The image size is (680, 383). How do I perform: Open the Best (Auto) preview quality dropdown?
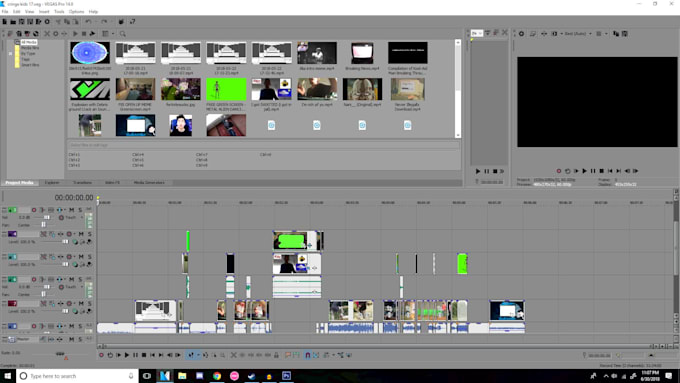point(578,34)
